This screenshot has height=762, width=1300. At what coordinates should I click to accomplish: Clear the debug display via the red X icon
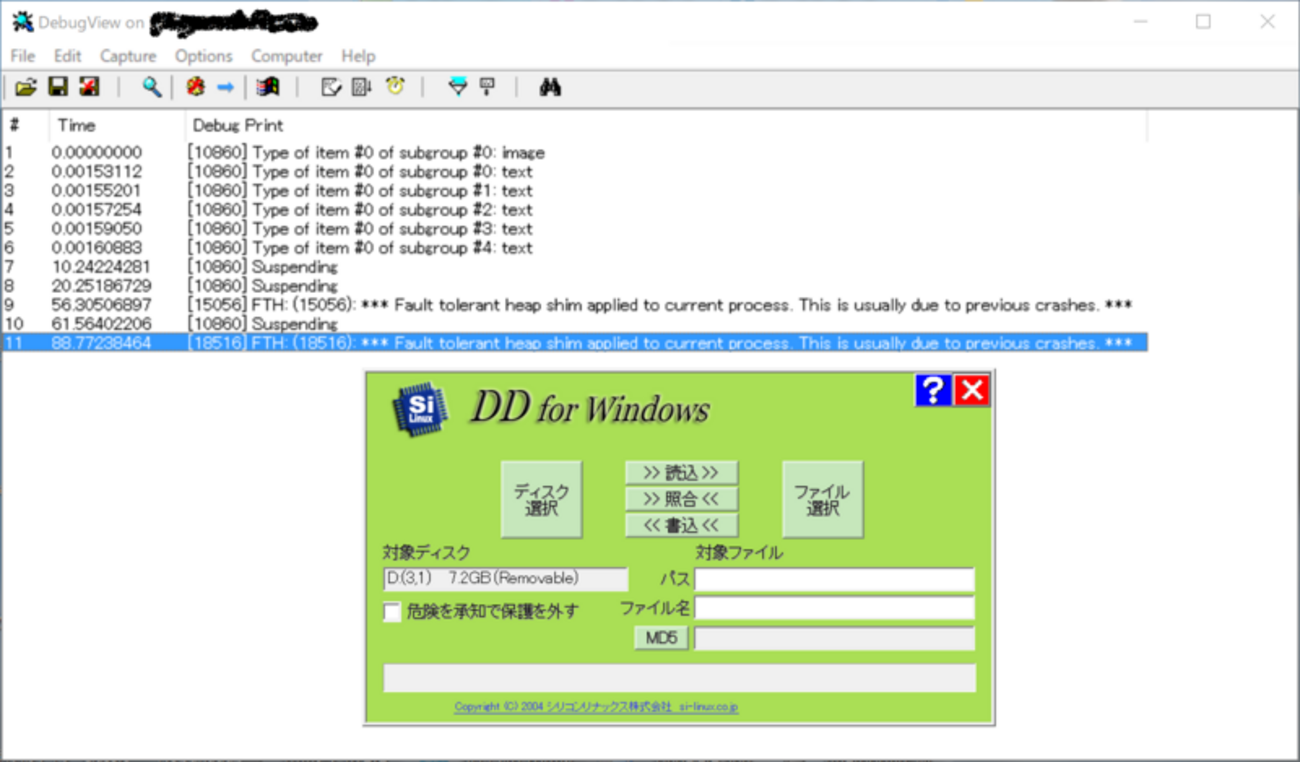click(x=88, y=87)
